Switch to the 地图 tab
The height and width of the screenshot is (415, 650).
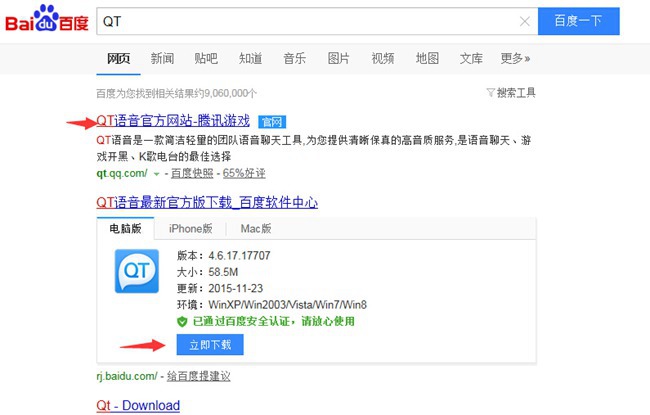point(427,58)
